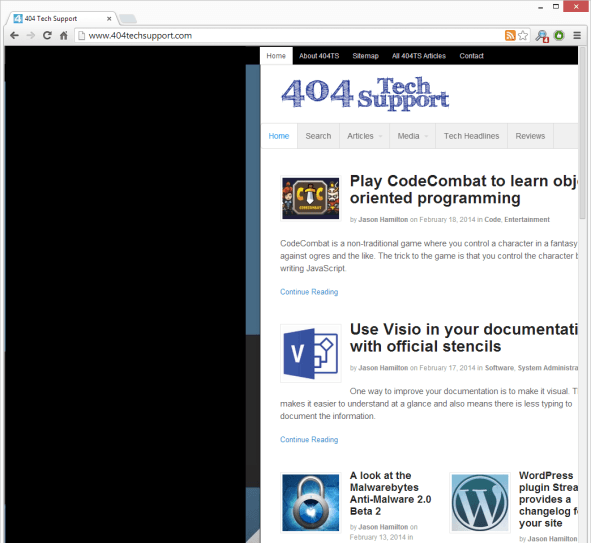Open Malwarebytes Anti-Malware 2.0 Beta 2 headline
Screen dimensions: 591x543
[390, 493]
